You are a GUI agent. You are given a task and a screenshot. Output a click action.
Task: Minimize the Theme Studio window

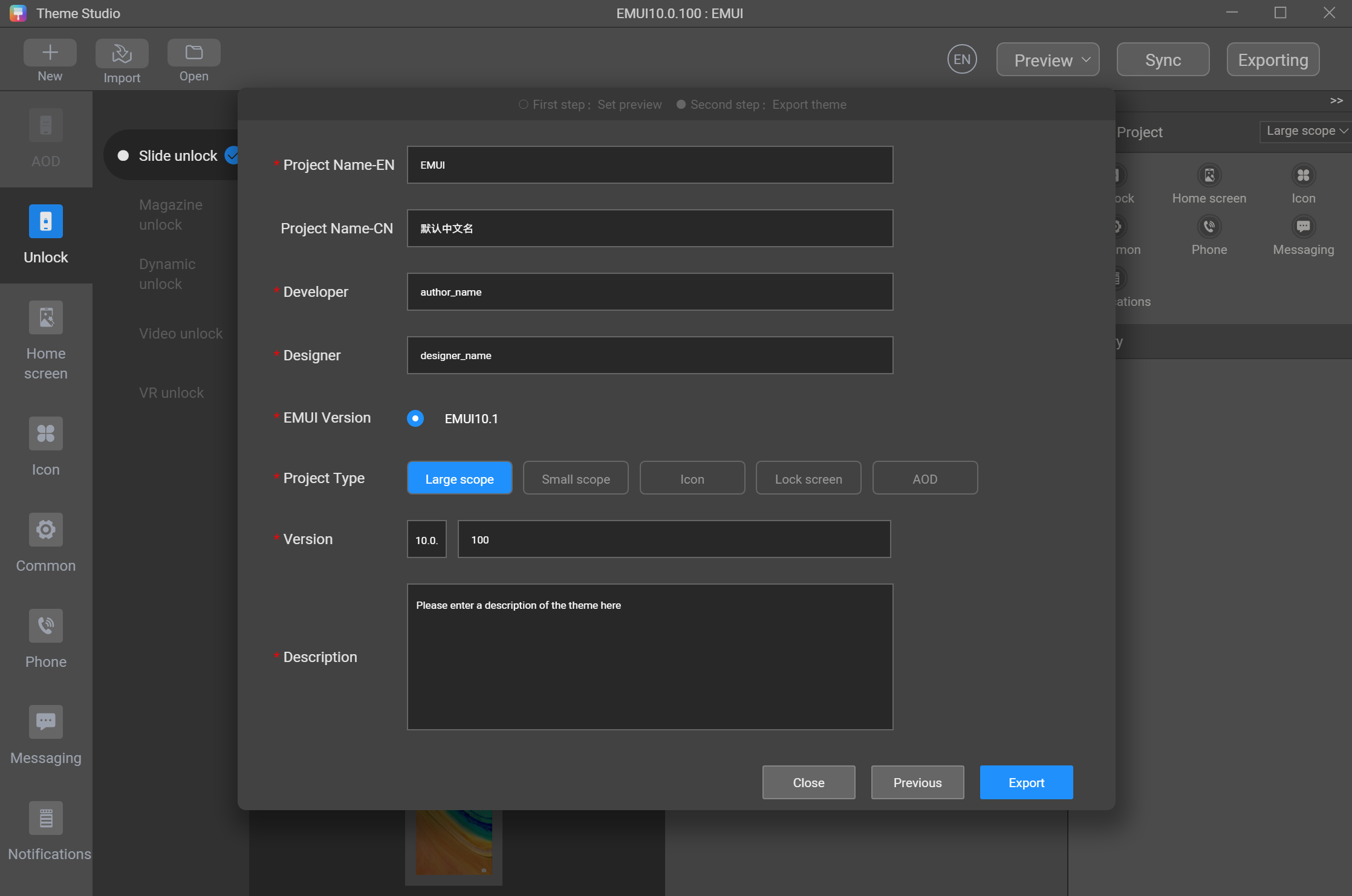point(1232,13)
